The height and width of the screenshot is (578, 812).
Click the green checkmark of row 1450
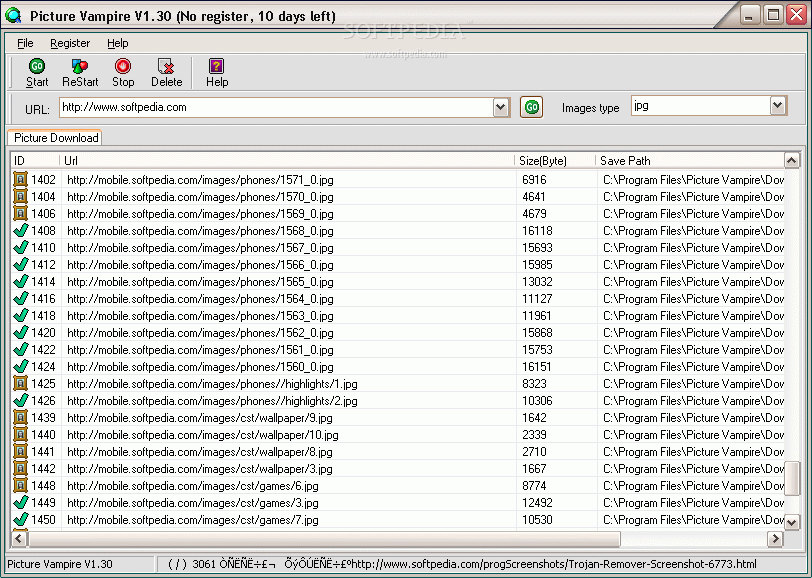pos(20,519)
